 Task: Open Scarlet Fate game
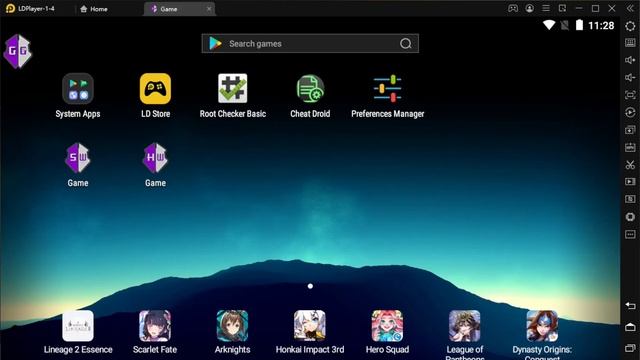155,326
